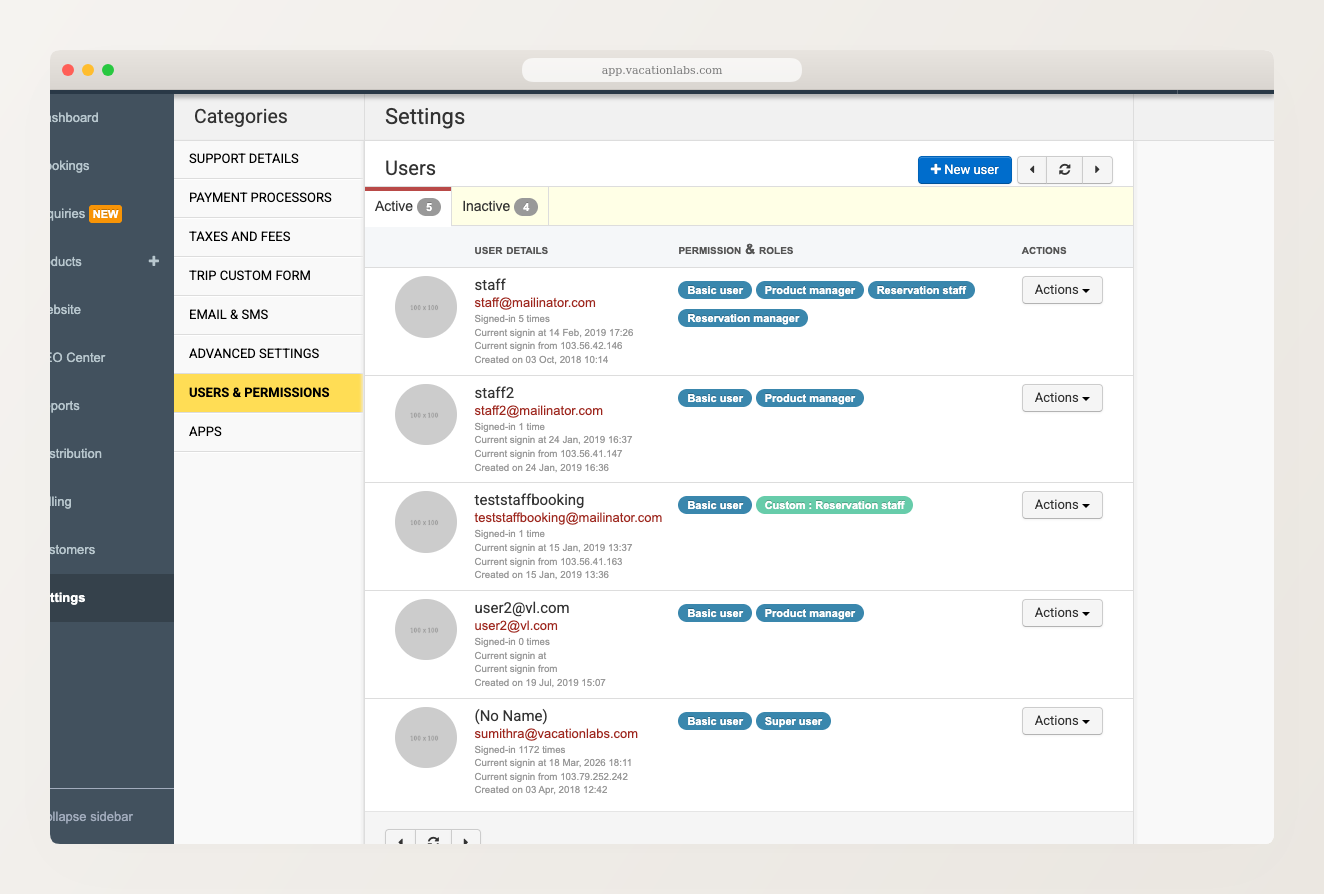Click the bottom previous page arrow
Viewport: 1324px width, 894px height.
(x=400, y=840)
